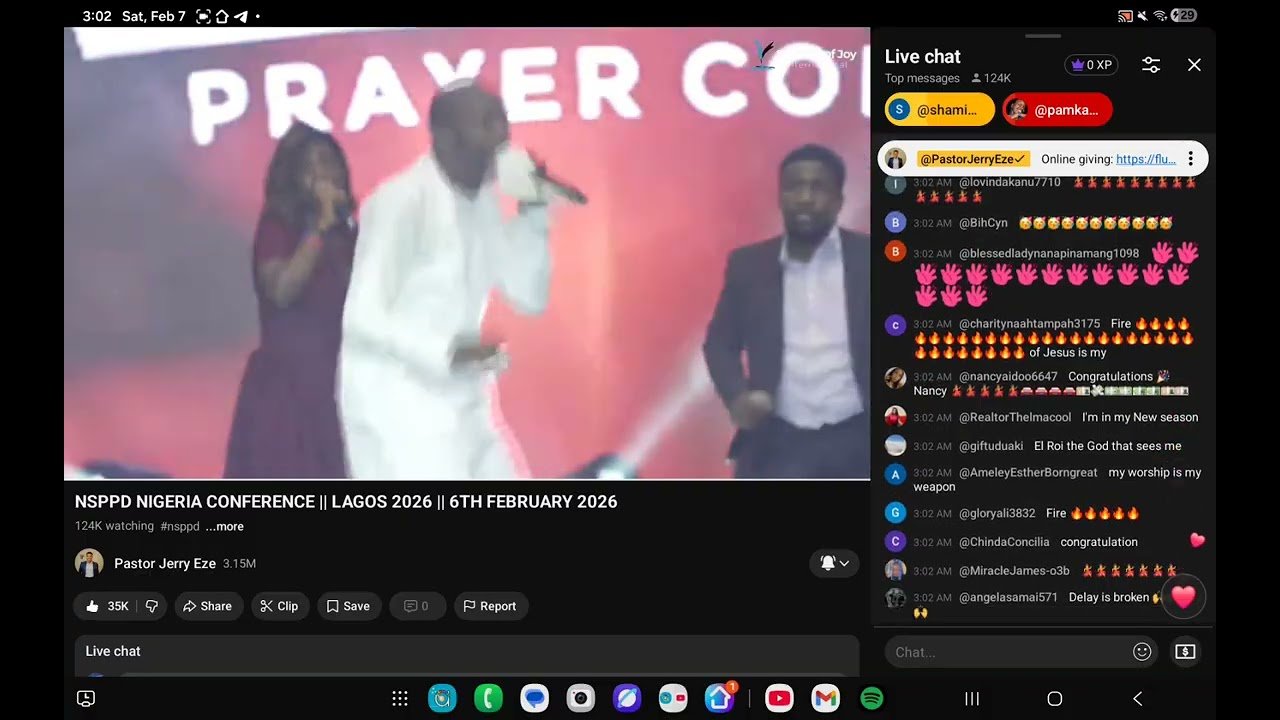This screenshot has height=720, width=1280.
Task: Open the online giving link in pinned message
Action: click(x=1146, y=159)
